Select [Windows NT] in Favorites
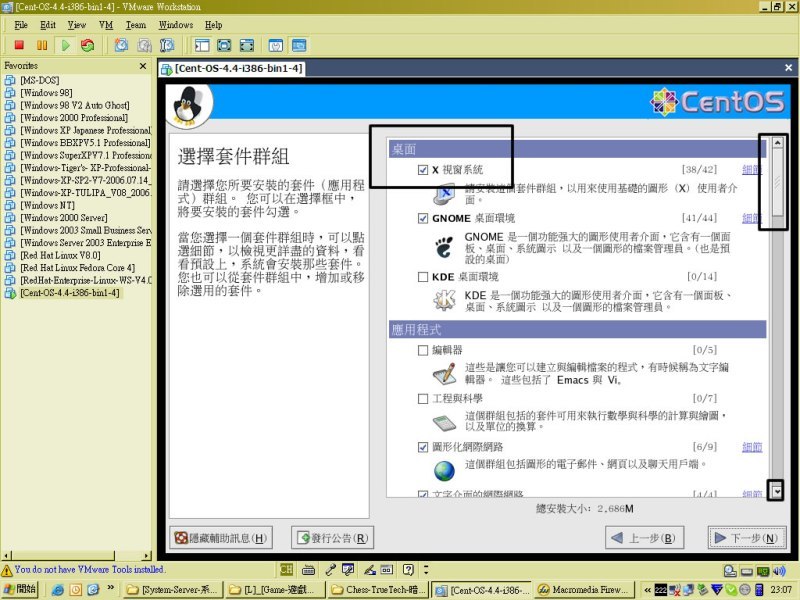 pyautogui.click(x=47, y=206)
